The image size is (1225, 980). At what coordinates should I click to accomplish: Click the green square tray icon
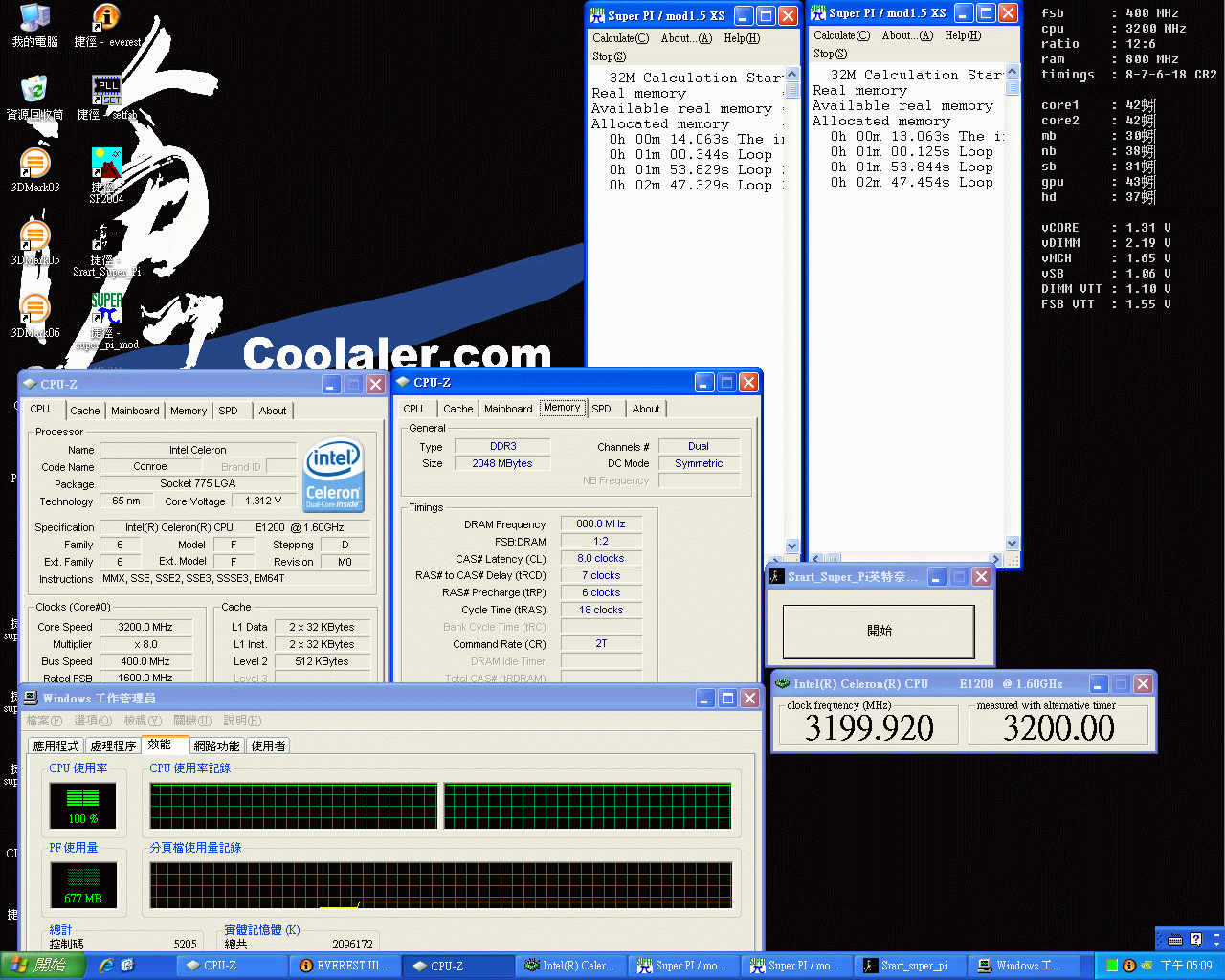click(1113, 966)
